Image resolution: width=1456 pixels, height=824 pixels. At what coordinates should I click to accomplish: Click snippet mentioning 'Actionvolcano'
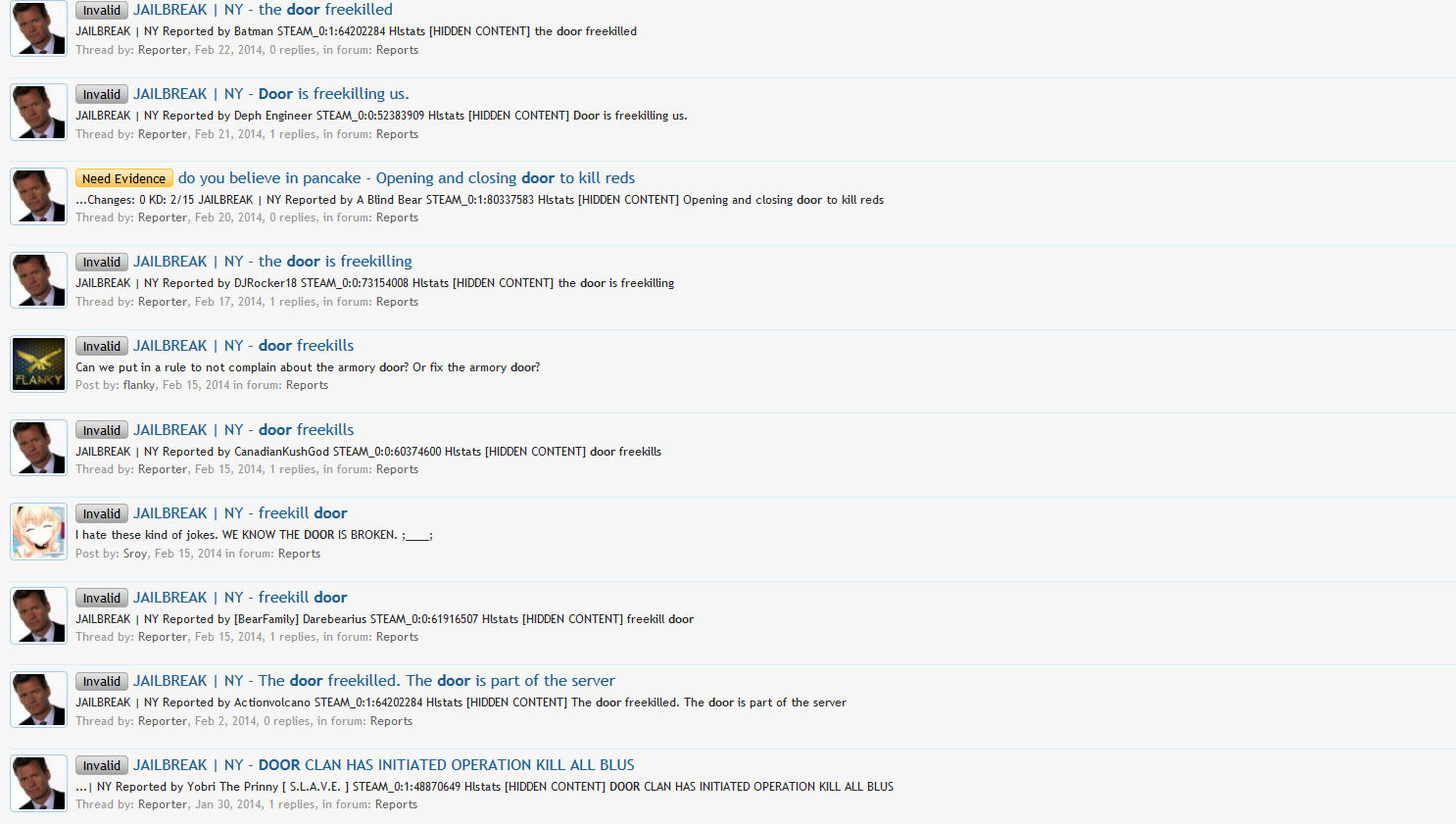pyautogui.click(x=461, y=703)
